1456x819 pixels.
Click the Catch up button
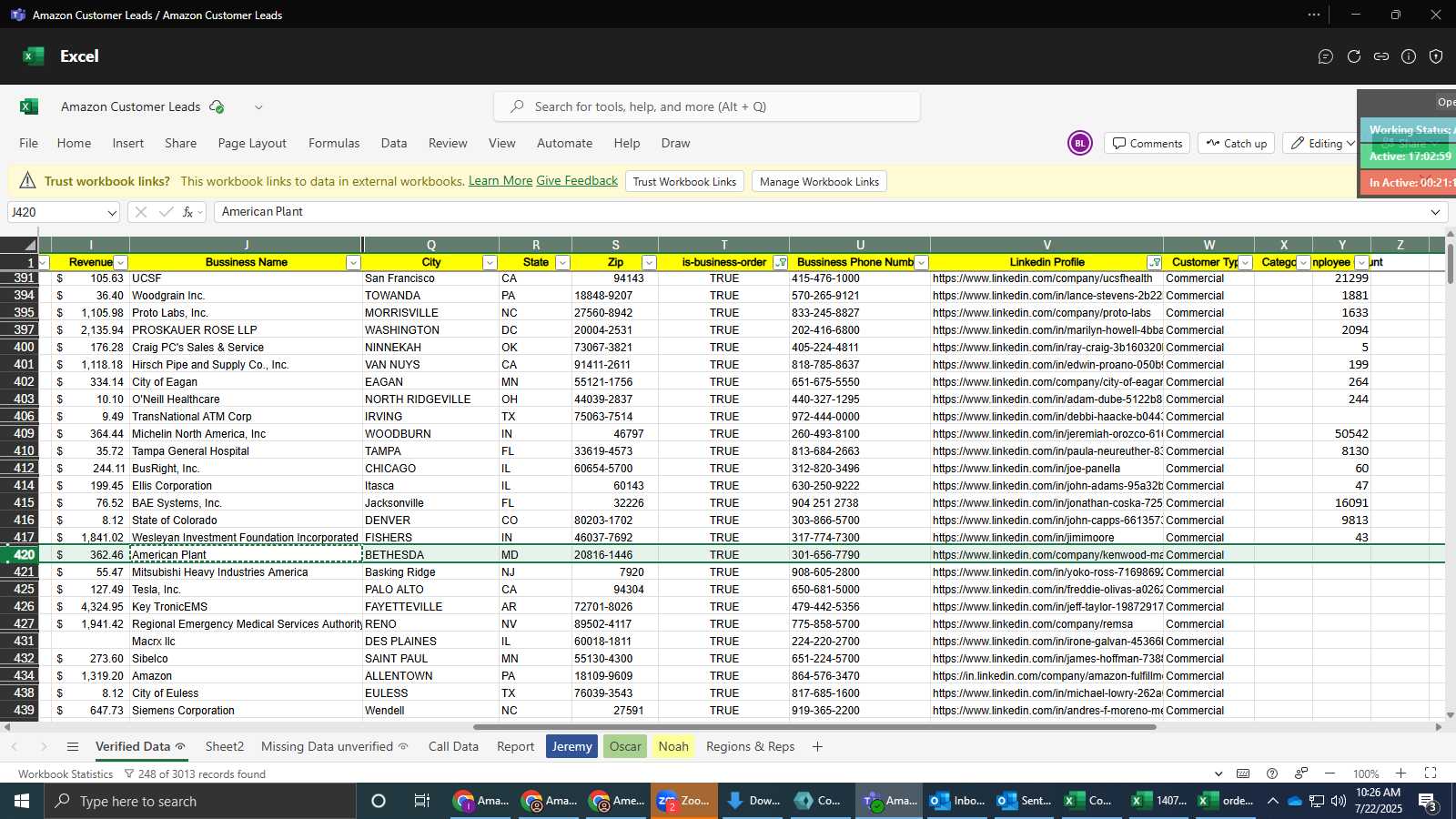1237,144
